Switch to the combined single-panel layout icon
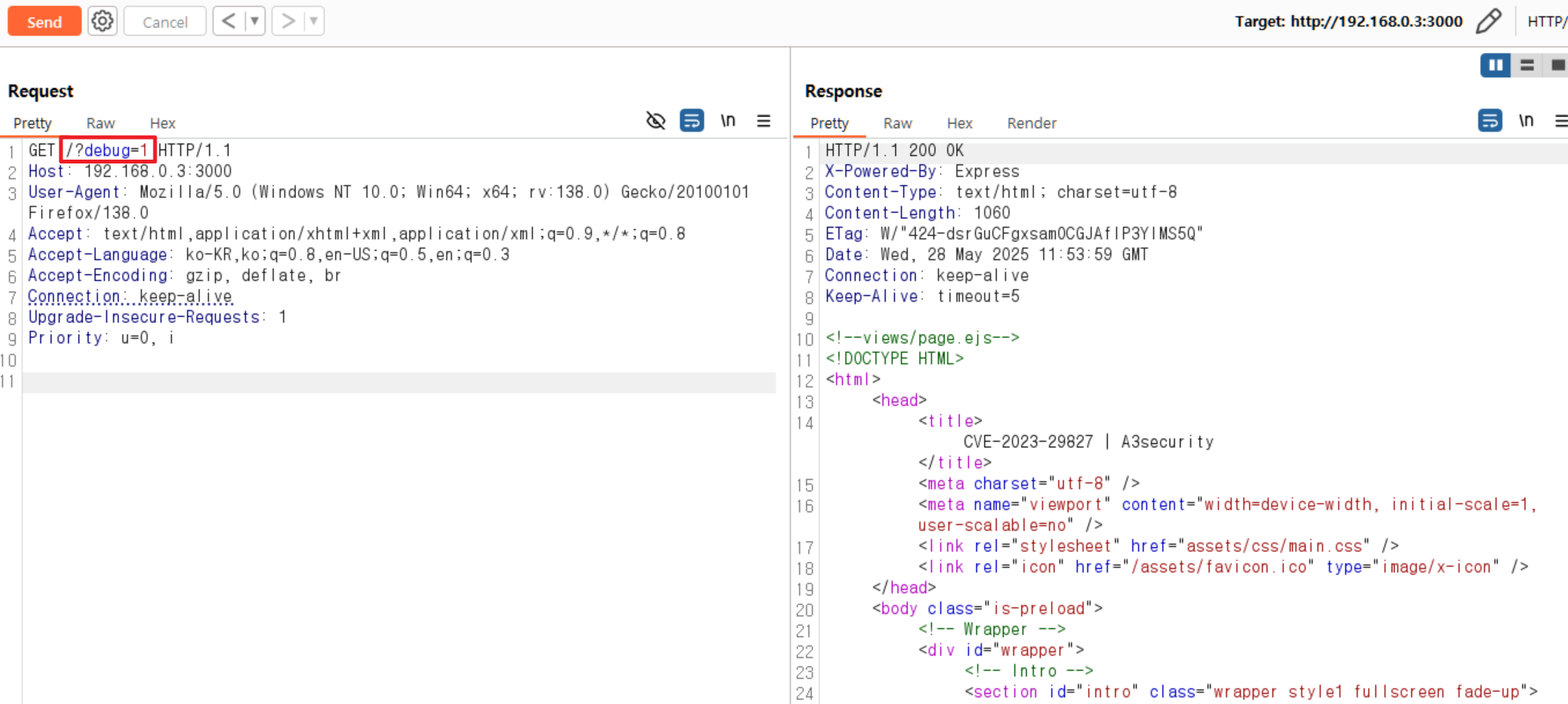The width and height of the screenshot is (1568, 704). [x=1556, y=66]
